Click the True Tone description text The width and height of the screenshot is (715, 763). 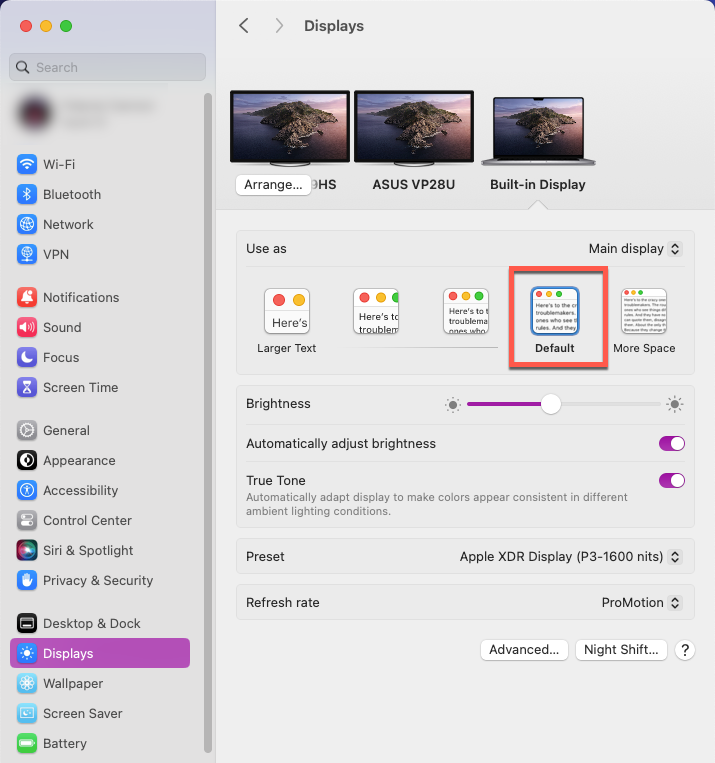point(437,505)
